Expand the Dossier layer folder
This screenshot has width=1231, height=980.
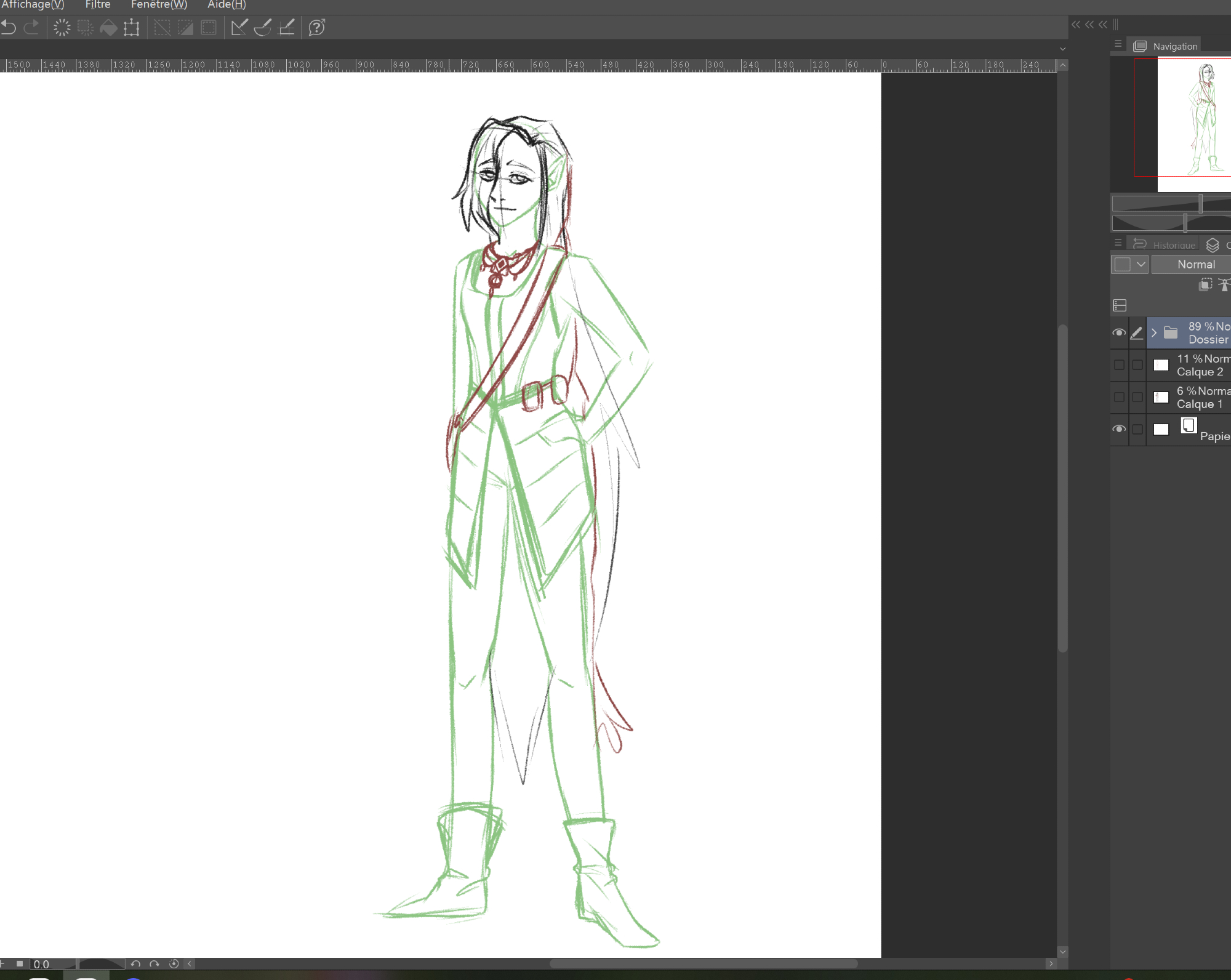1154,333
